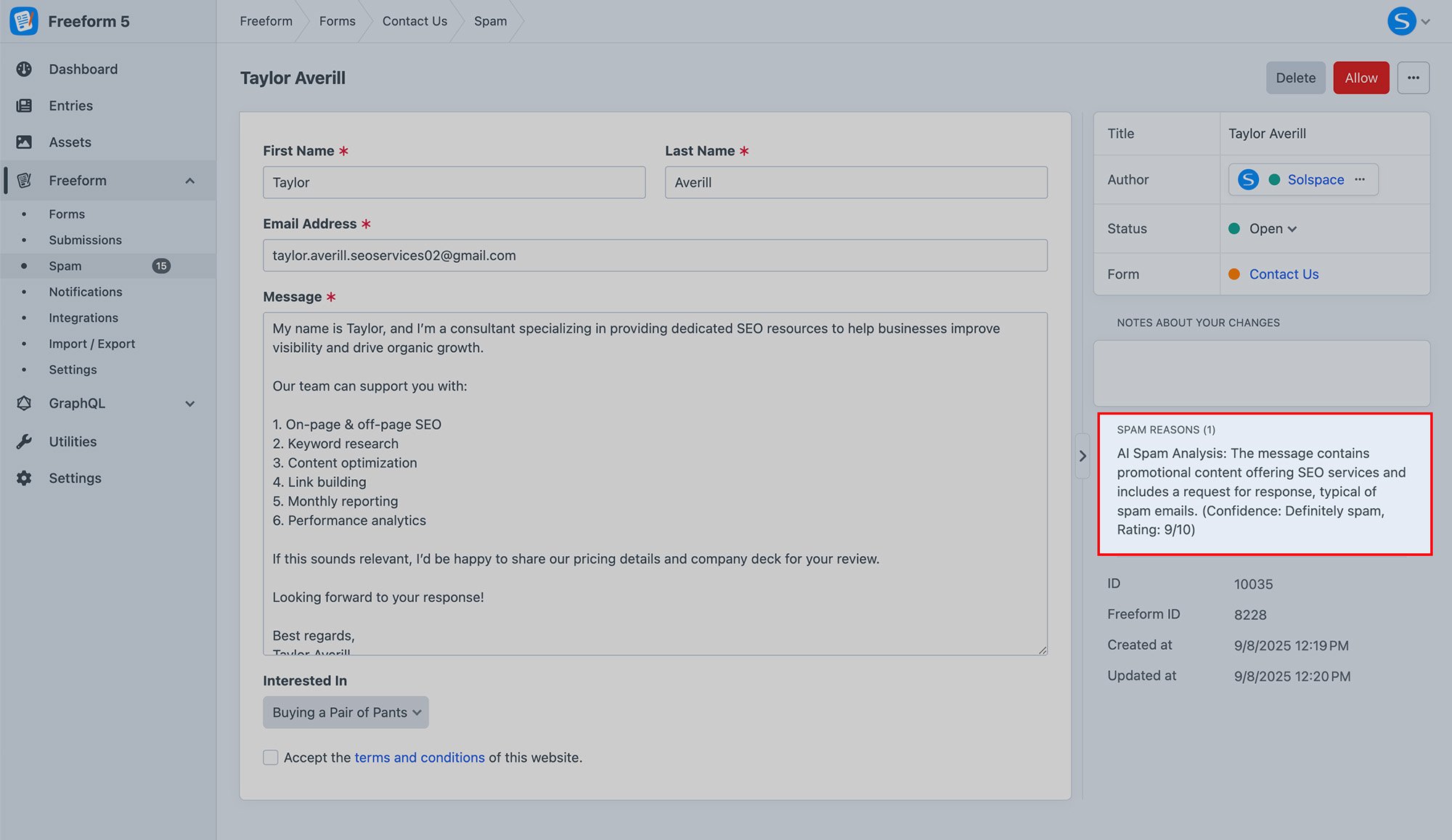
Task: Go to Submissions in the sidebar
Action: 85,240
